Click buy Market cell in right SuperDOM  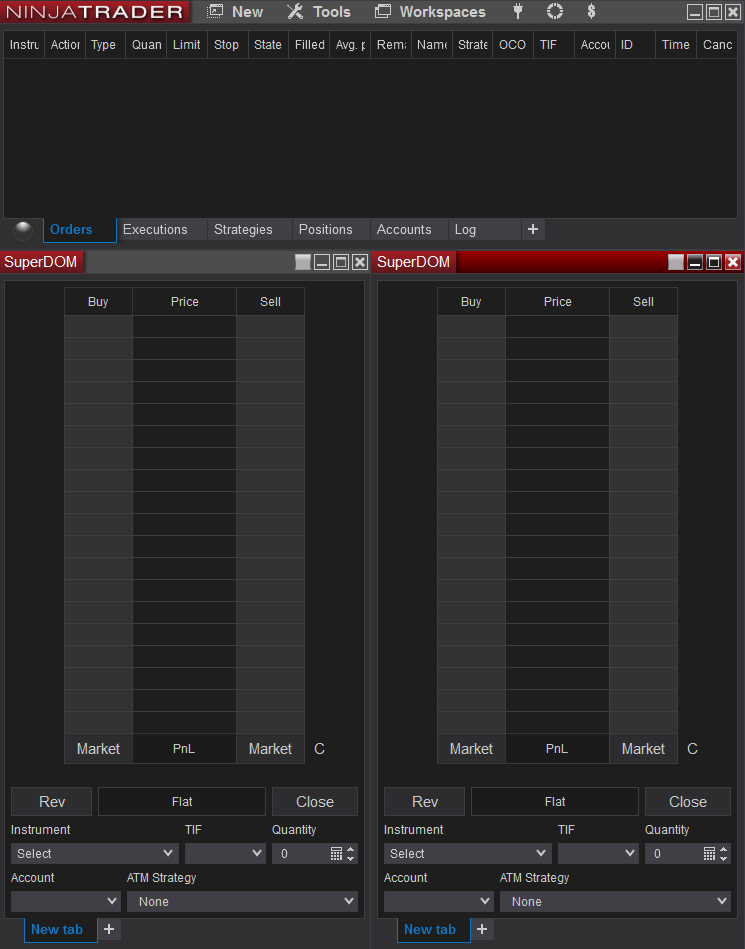tap(471, 749)
